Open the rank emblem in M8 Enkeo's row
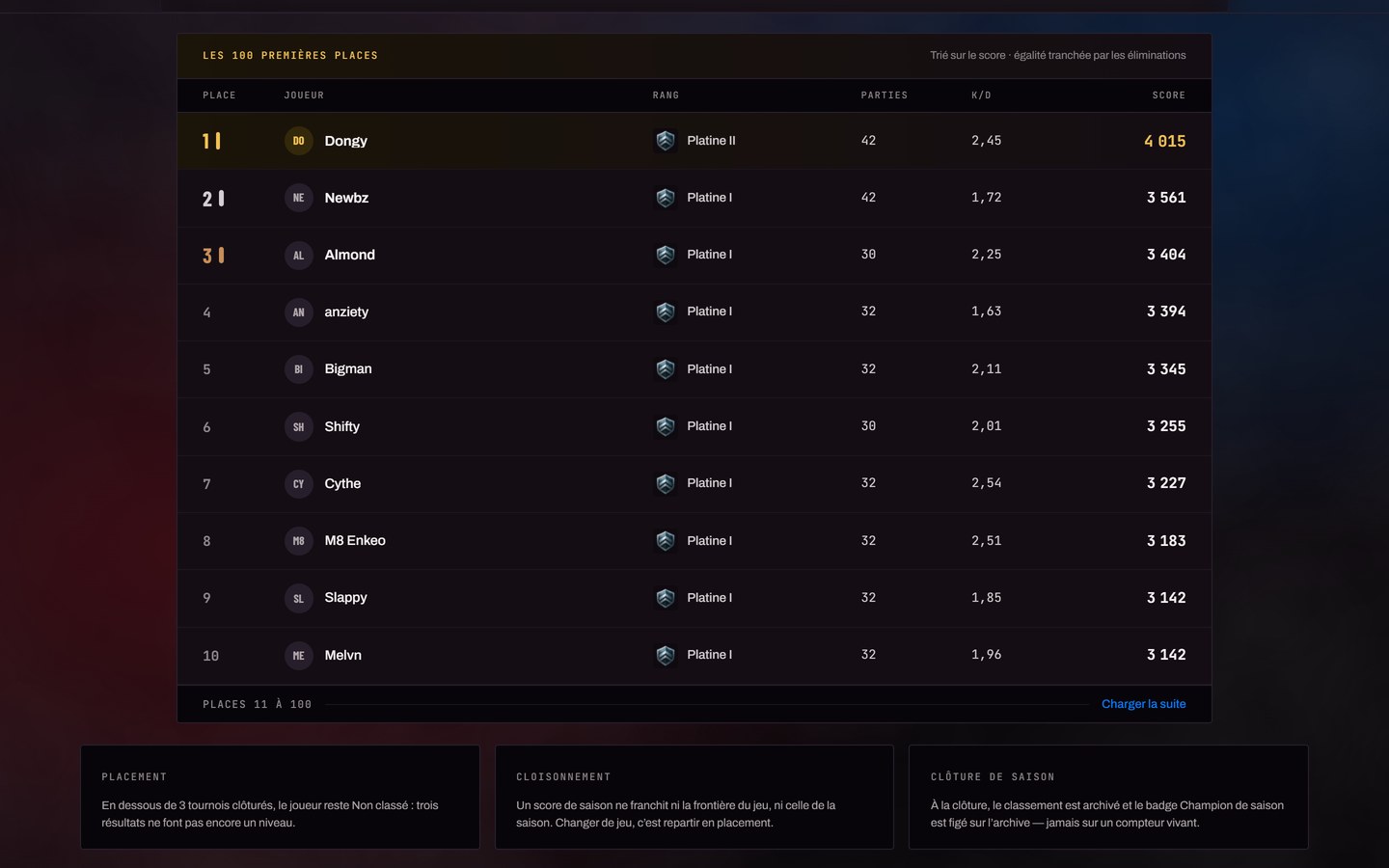The height and width of the screenshot is (868, 1389). pos(666,541)
